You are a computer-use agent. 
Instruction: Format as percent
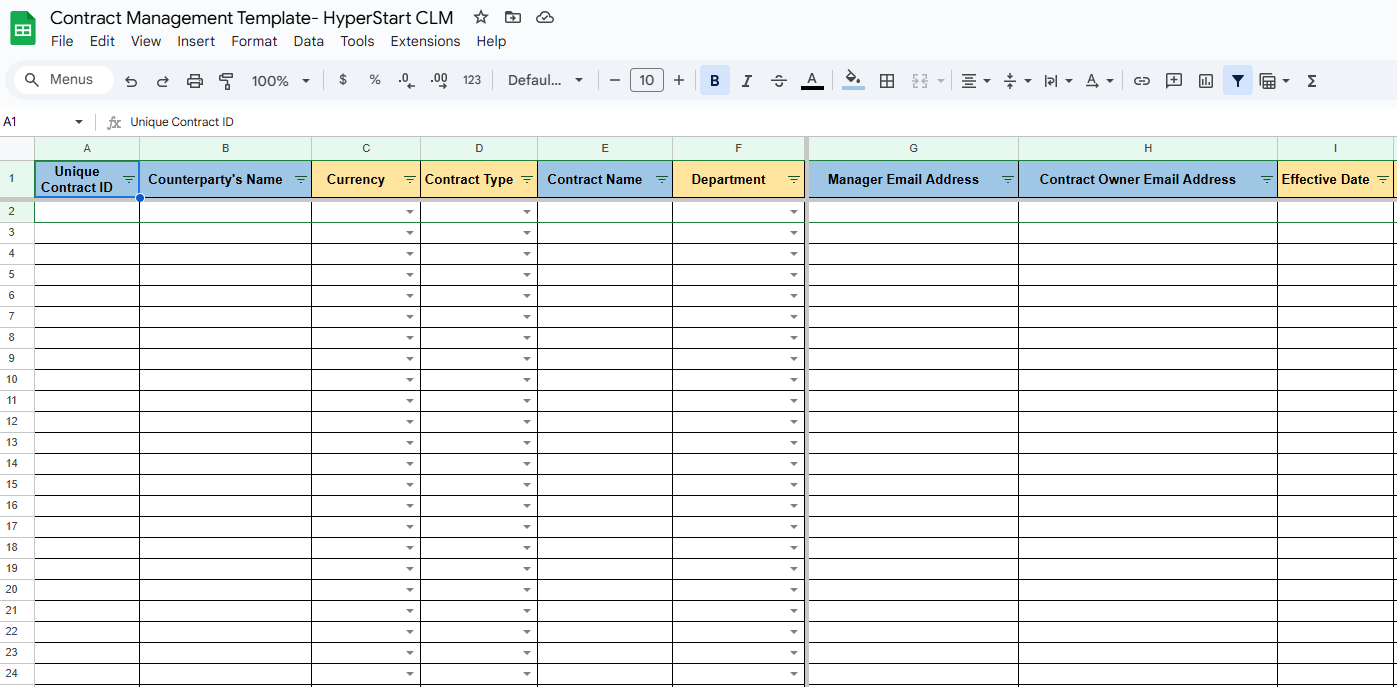375,80
